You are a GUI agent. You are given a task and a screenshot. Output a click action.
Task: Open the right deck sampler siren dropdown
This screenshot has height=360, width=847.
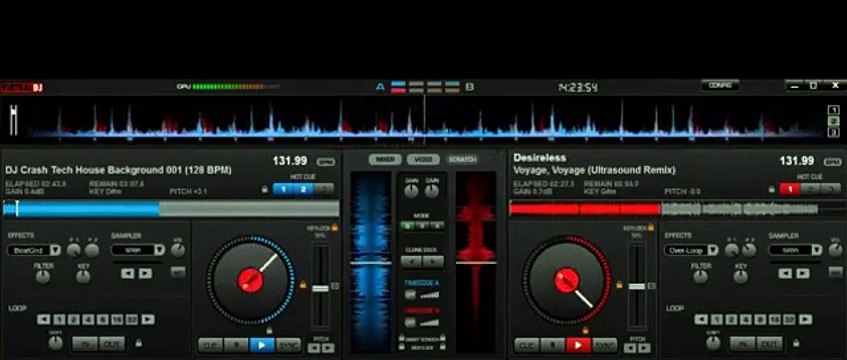tap(795, 250)
